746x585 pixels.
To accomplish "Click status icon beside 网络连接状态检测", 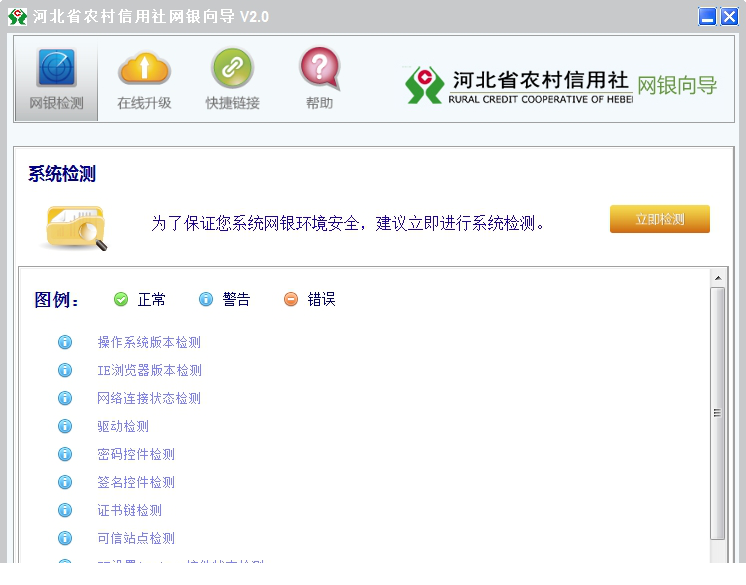I will (65, 398).
